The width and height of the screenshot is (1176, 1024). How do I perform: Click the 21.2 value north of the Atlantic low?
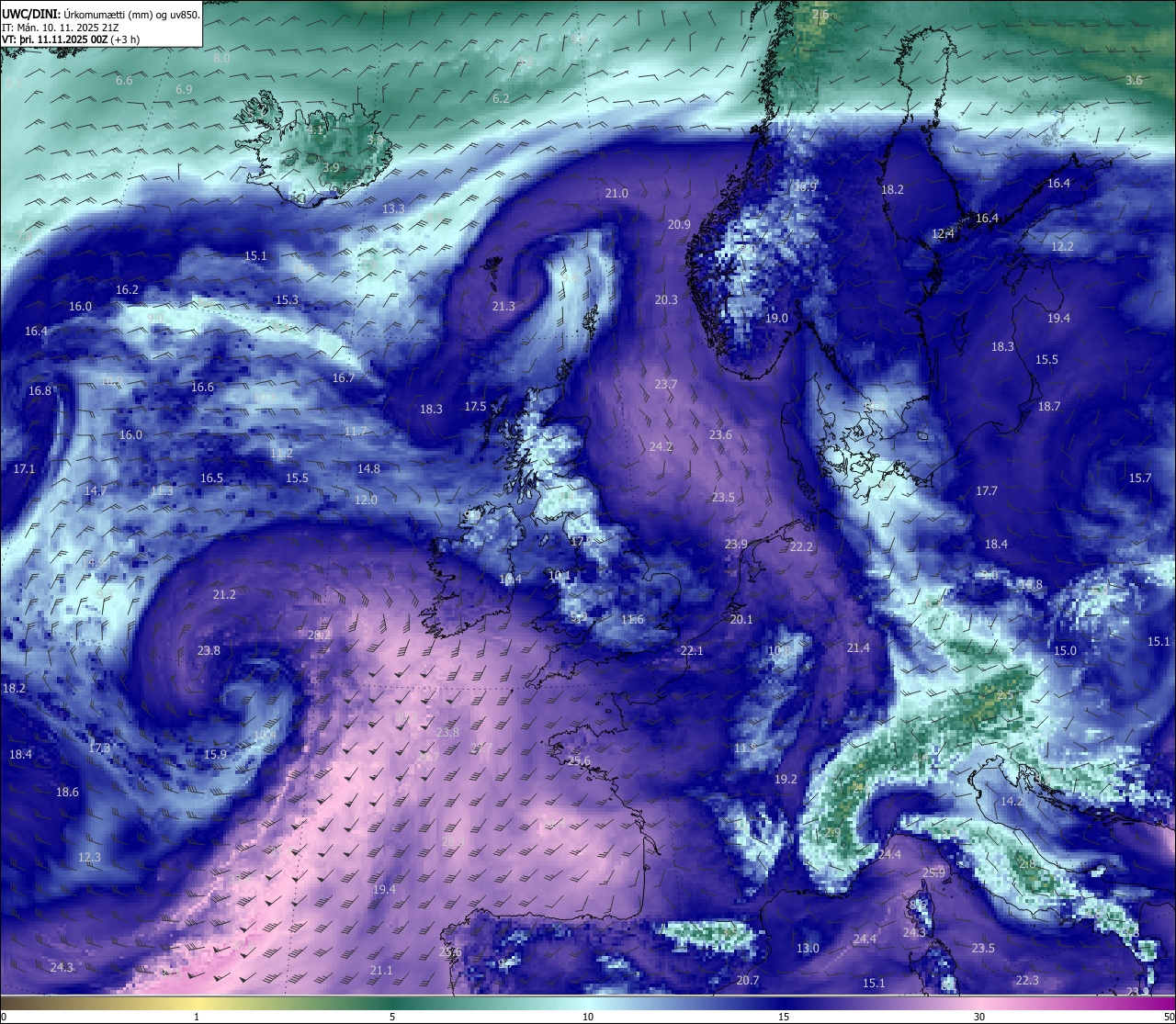click(224, 595)
